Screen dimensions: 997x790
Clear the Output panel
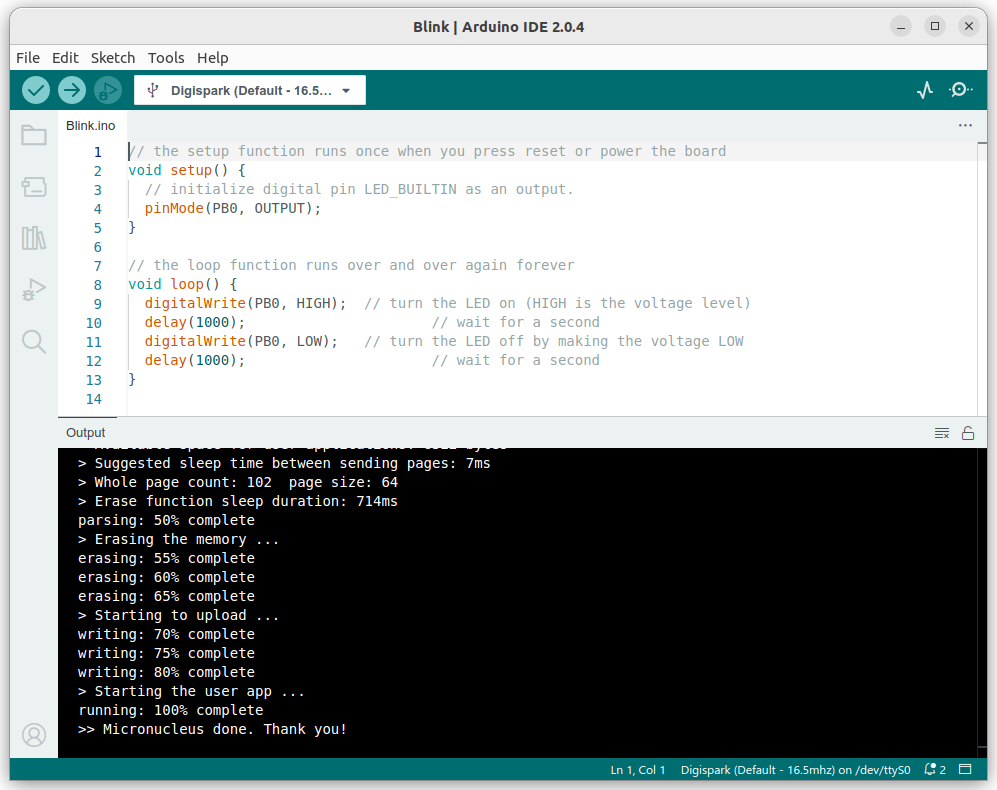pyautogui.click(x=942, y=433)
